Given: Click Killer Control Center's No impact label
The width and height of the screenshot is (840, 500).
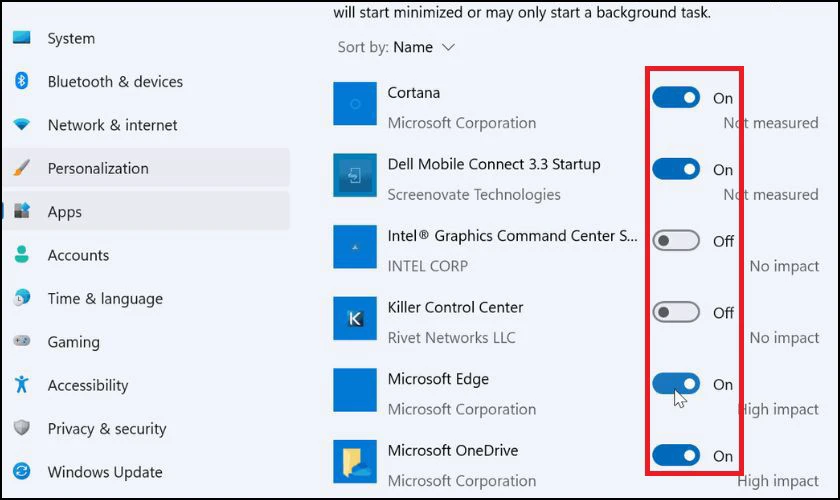Looking at the screenshot, I should coord(784,338).
